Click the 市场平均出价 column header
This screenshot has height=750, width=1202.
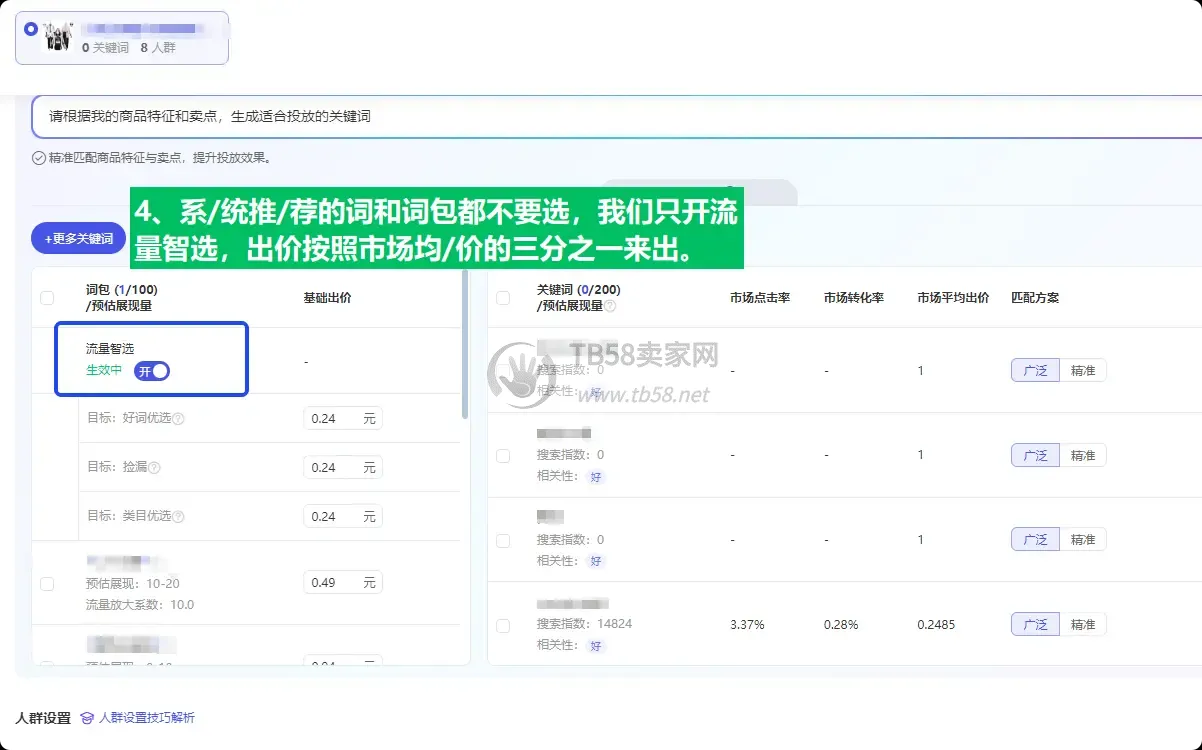tap(954, 298)
